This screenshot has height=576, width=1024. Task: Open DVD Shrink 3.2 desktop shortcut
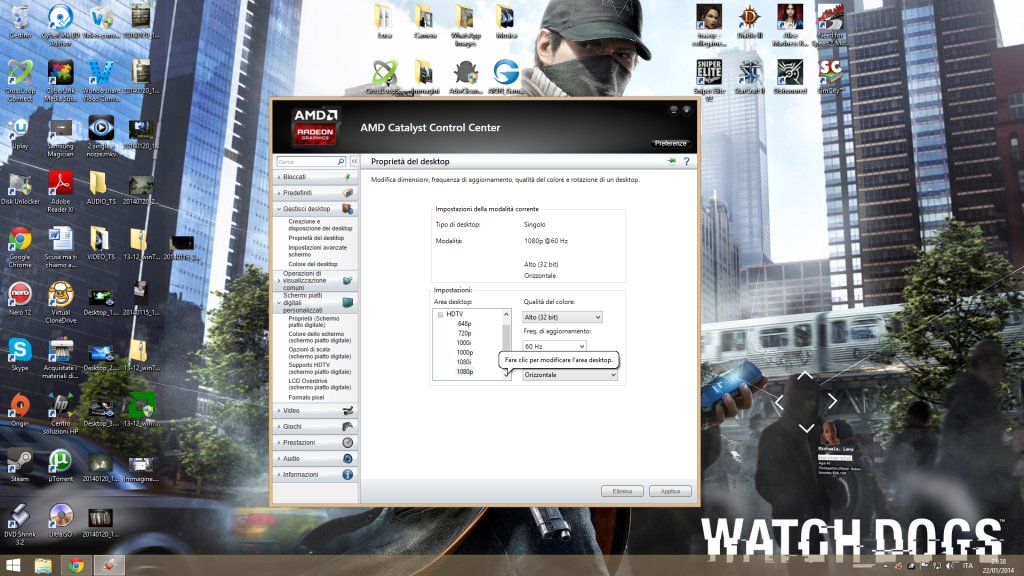pos(20,524)
